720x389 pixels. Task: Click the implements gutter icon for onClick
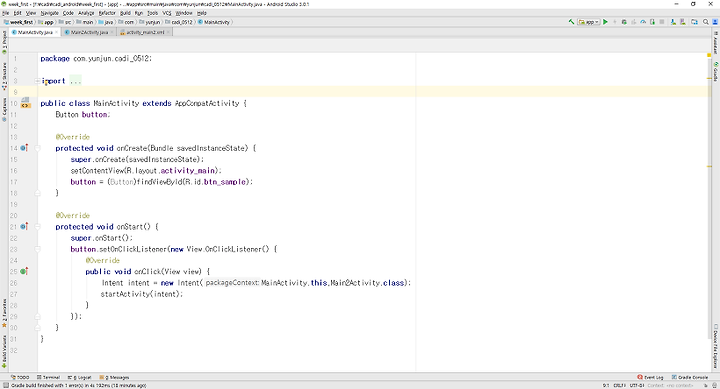click(24, 271)
